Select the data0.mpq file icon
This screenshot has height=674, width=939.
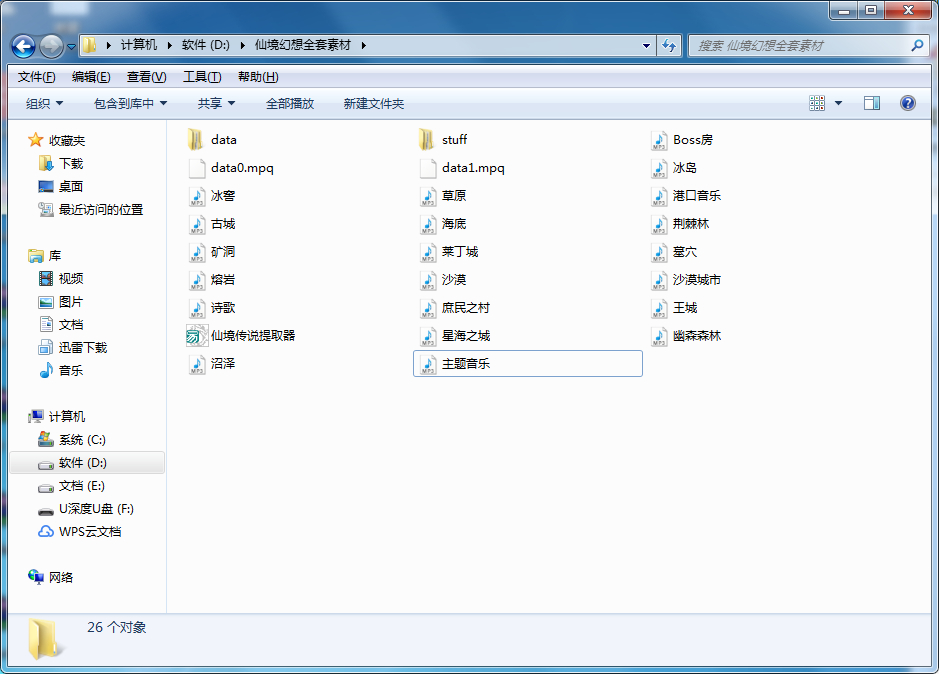click(x=197, y=168)
